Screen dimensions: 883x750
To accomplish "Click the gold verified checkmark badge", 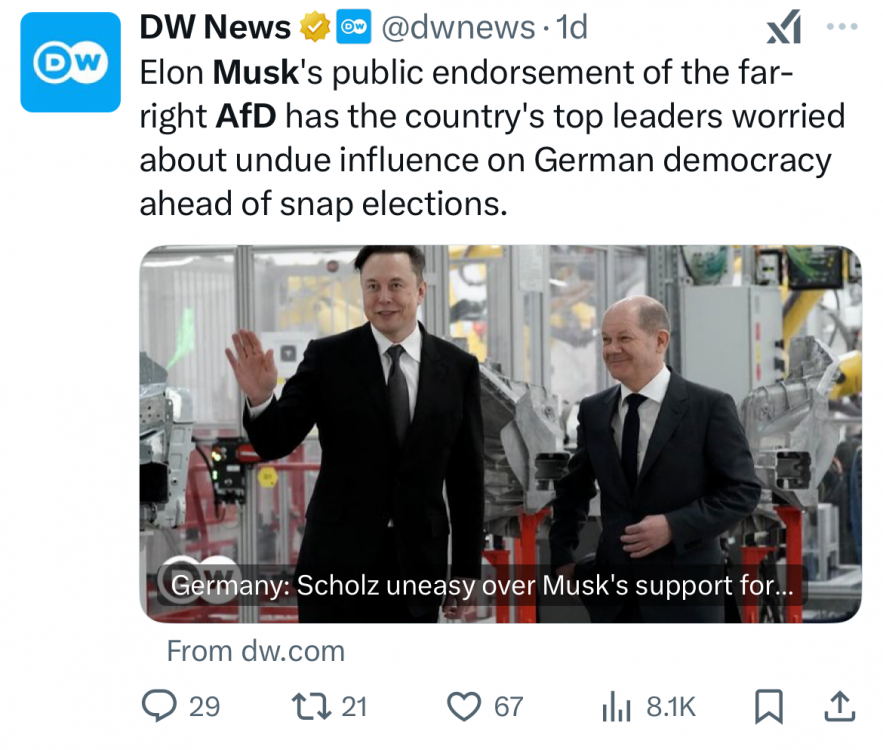I will coord(314,29).
